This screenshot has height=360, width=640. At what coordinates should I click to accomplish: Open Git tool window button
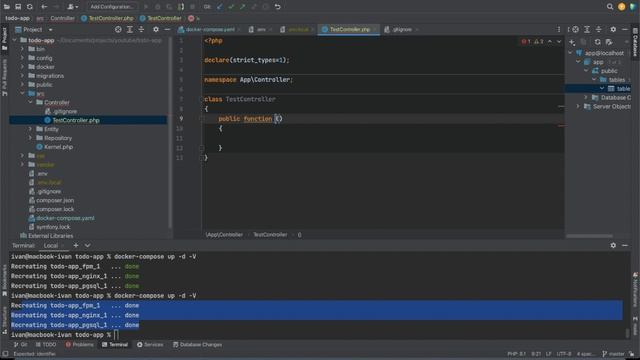click(21, 345)
